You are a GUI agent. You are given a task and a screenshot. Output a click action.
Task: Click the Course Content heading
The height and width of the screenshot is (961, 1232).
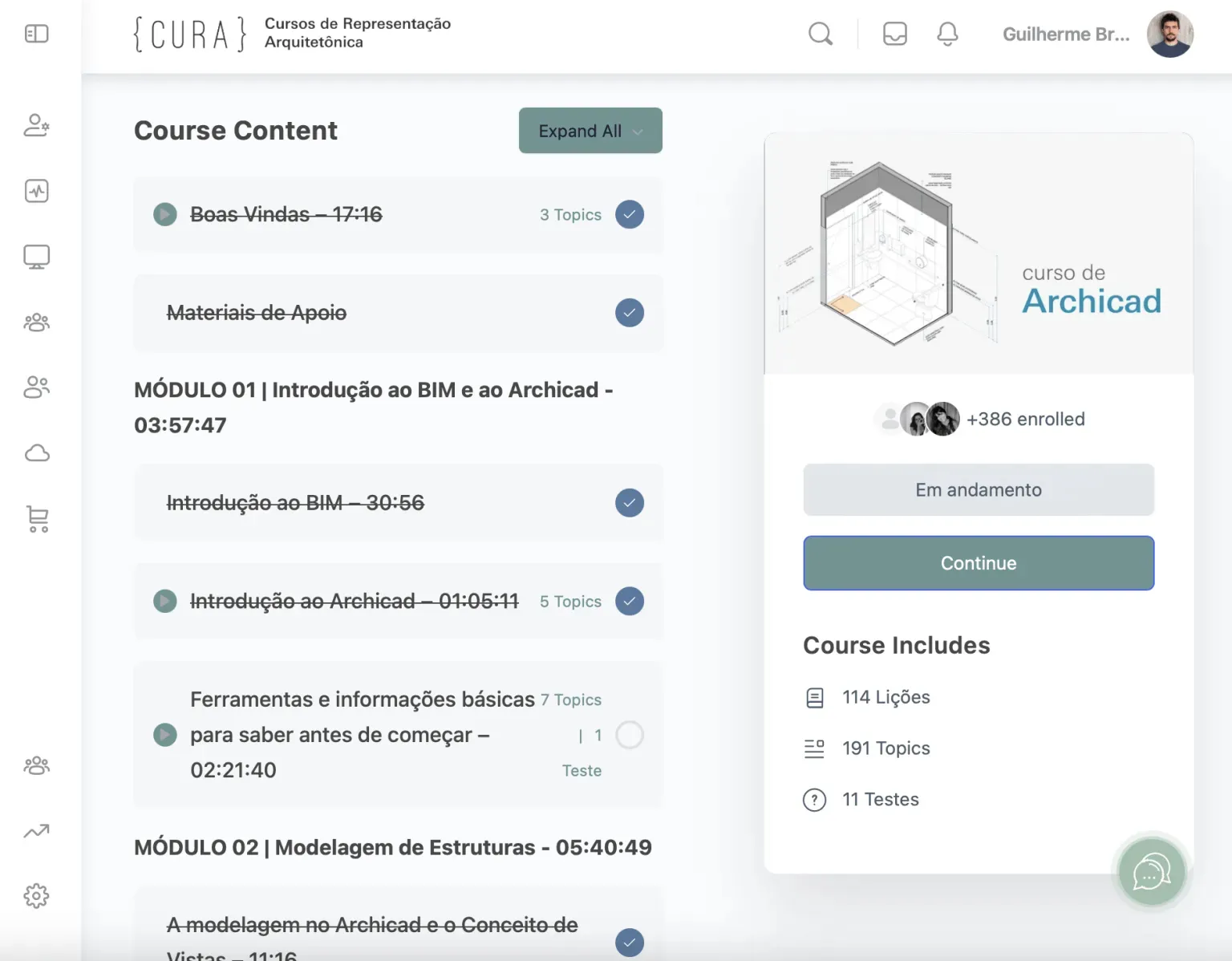coord(236,131)
